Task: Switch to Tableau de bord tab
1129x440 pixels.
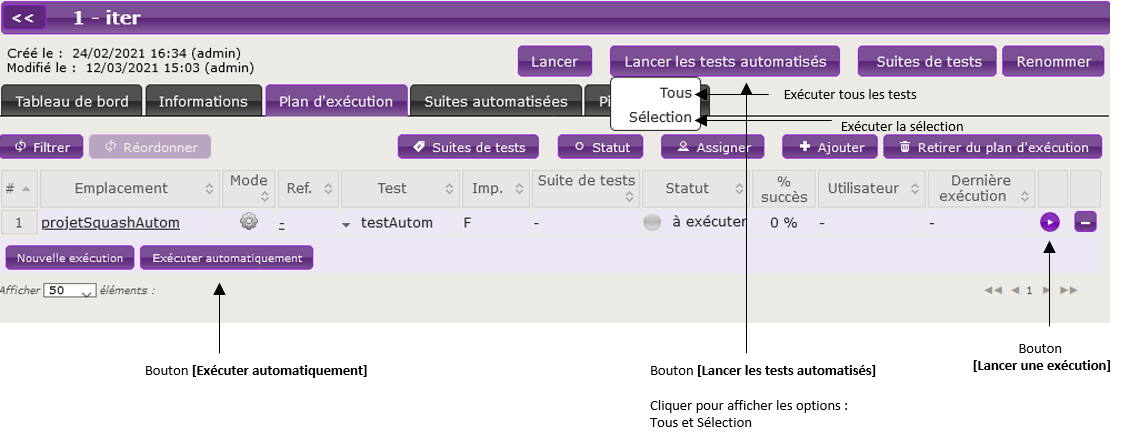Action: pos(72,101)
